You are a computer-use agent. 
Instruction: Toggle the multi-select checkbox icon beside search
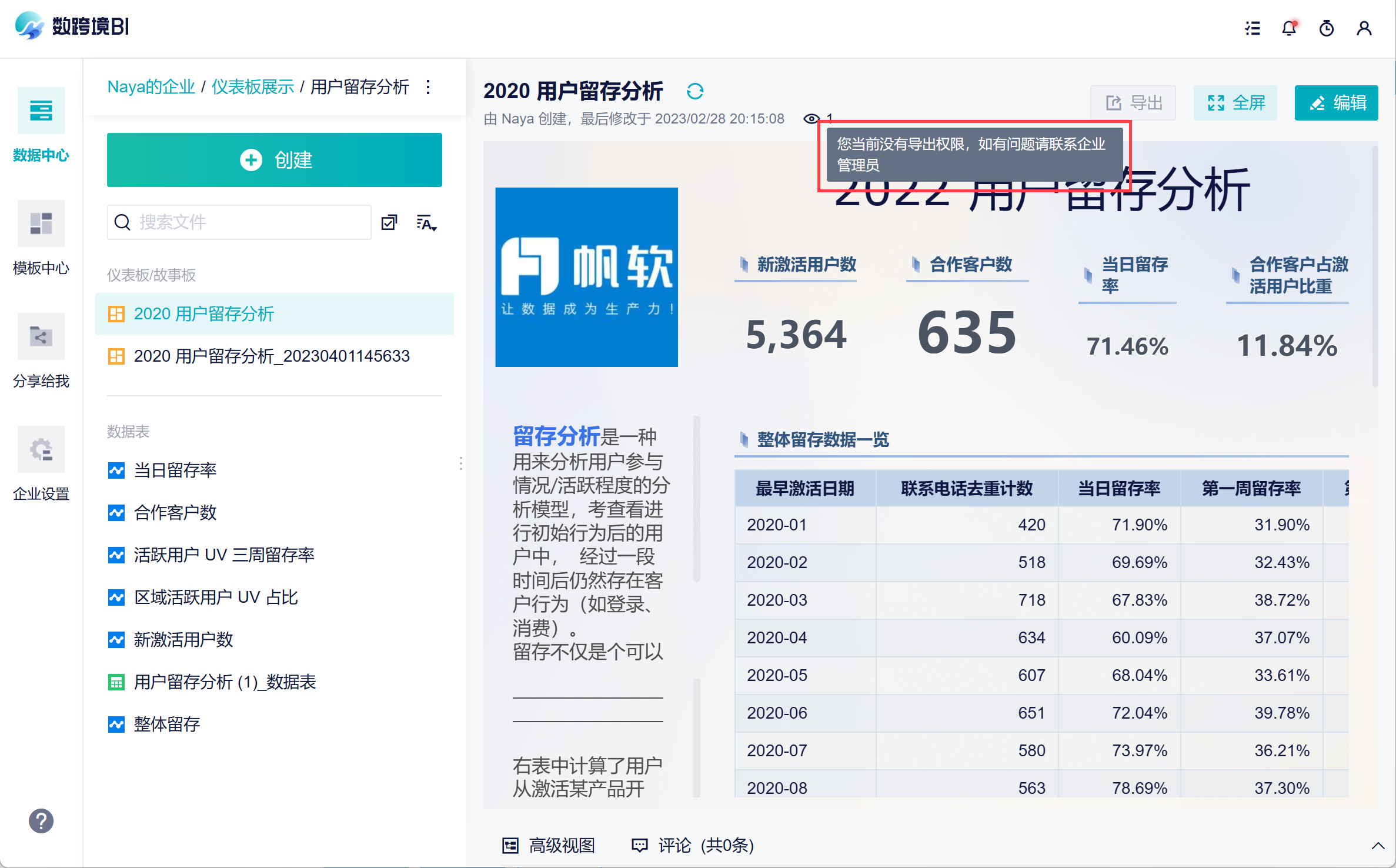click(389, 222)
